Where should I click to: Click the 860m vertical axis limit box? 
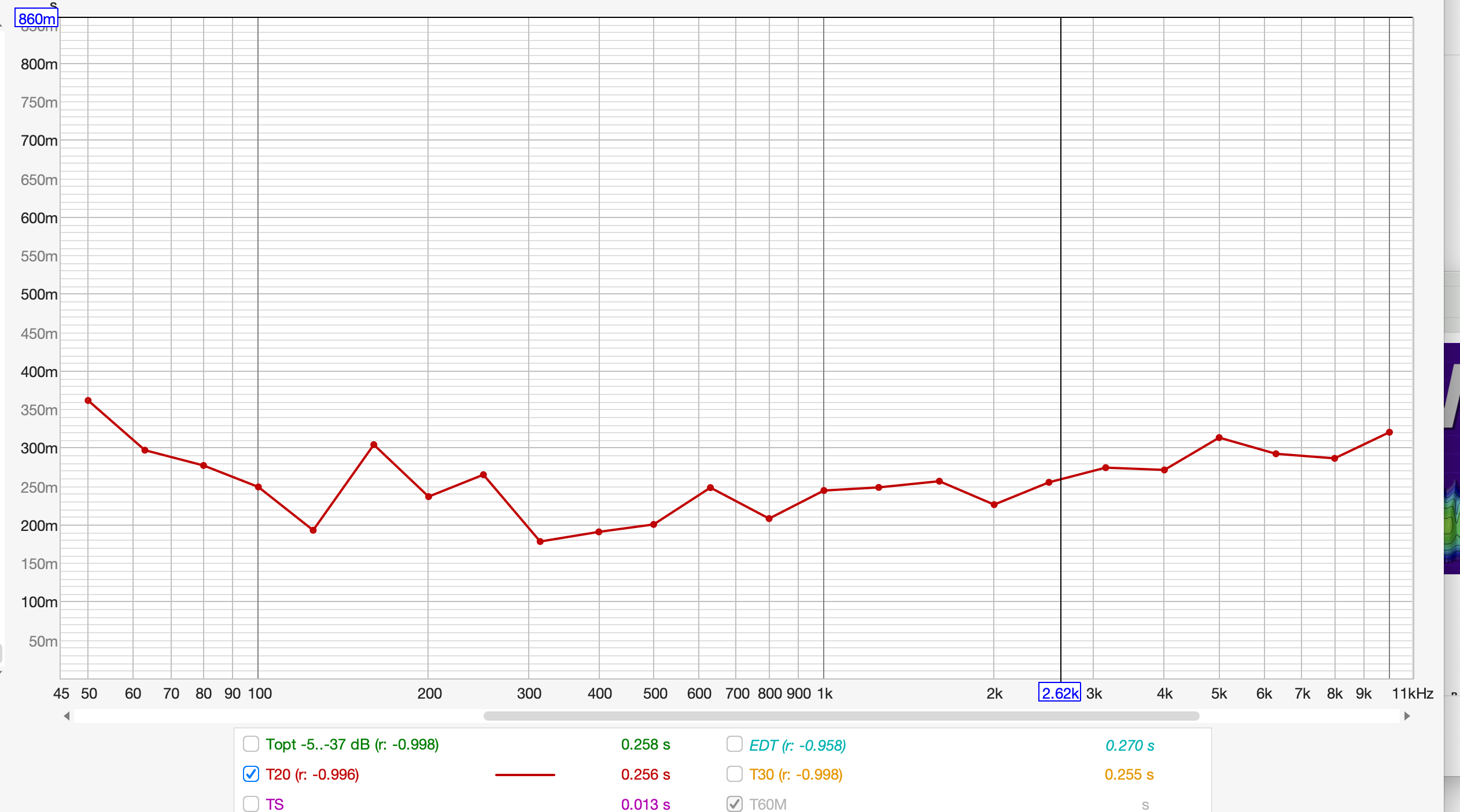pyautogui.click(x=36, y=19)
